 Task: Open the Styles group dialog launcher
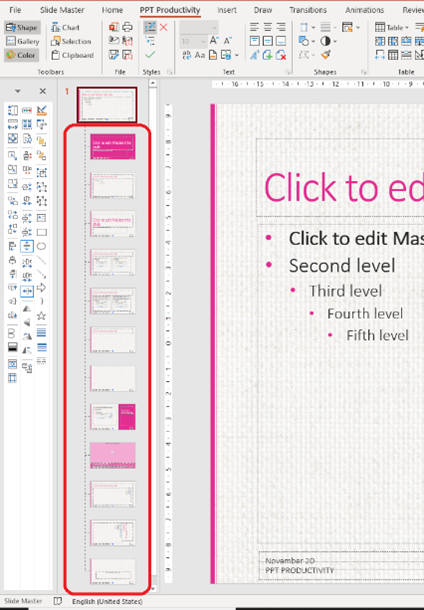pos(170,72)
